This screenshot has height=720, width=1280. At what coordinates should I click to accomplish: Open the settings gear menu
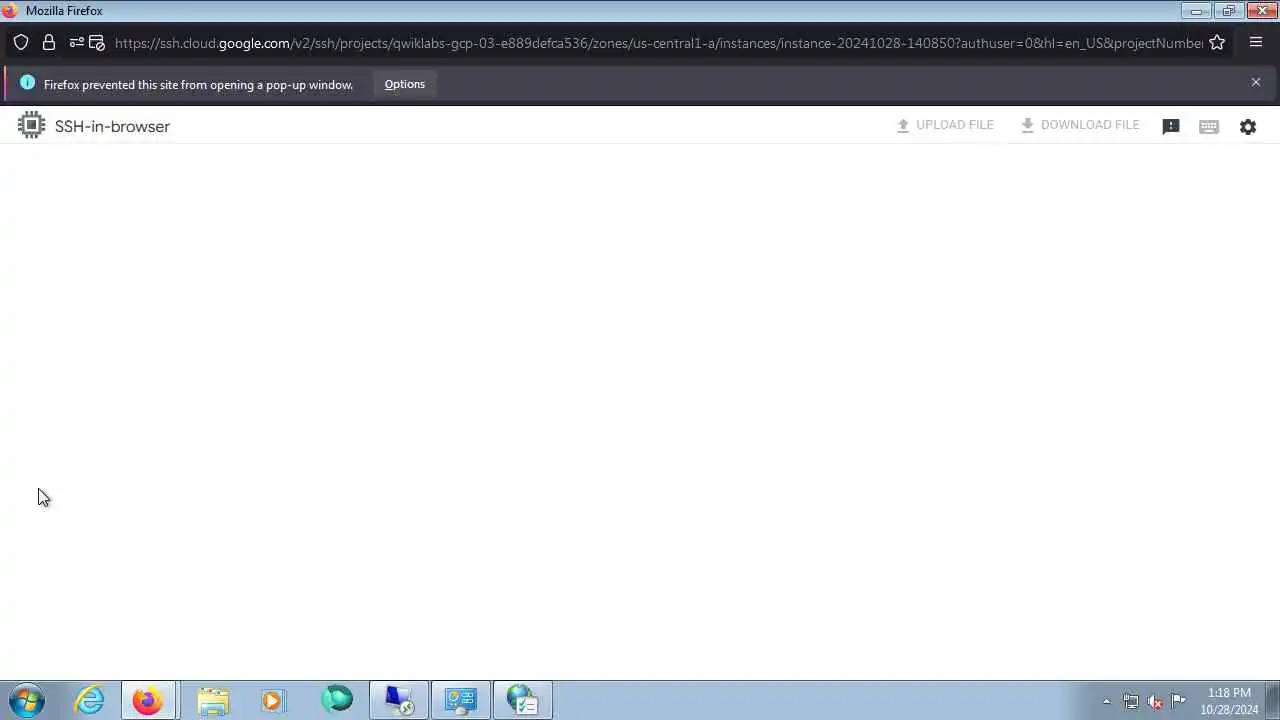(x=1248, y=127)
